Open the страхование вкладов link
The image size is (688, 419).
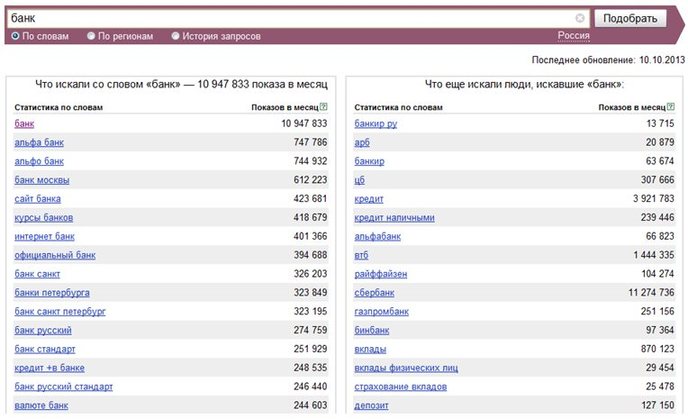click(401, 387)
